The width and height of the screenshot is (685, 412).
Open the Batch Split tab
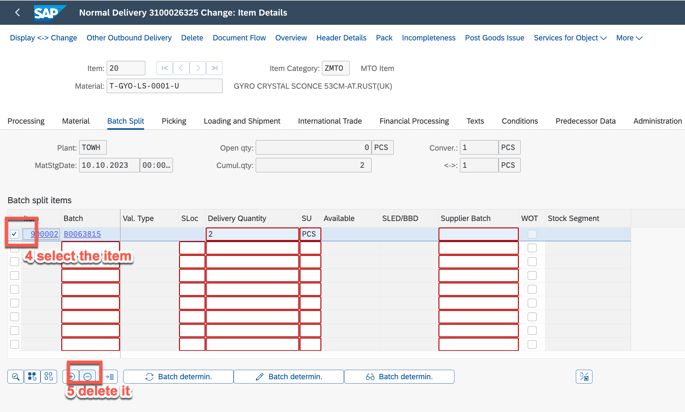click(125, 121)
